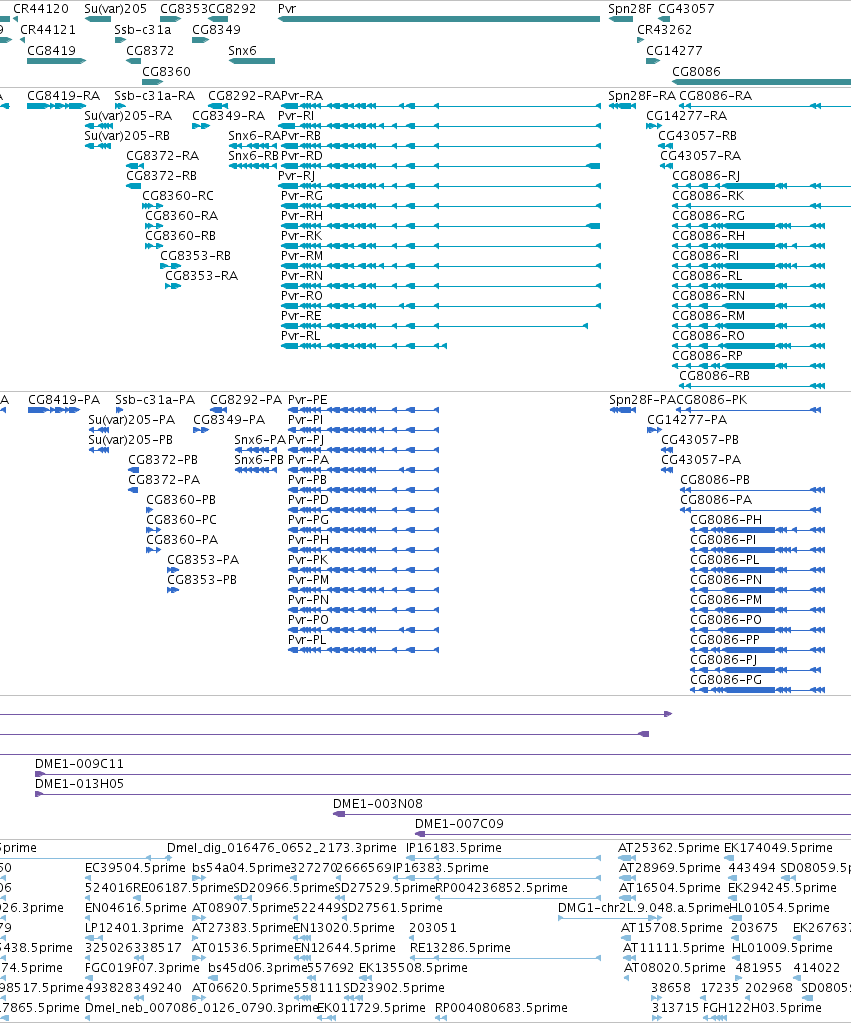Select EST RP004080683.5prime label
Screen dimensions: 851x1023
[x=501, y=1007]
